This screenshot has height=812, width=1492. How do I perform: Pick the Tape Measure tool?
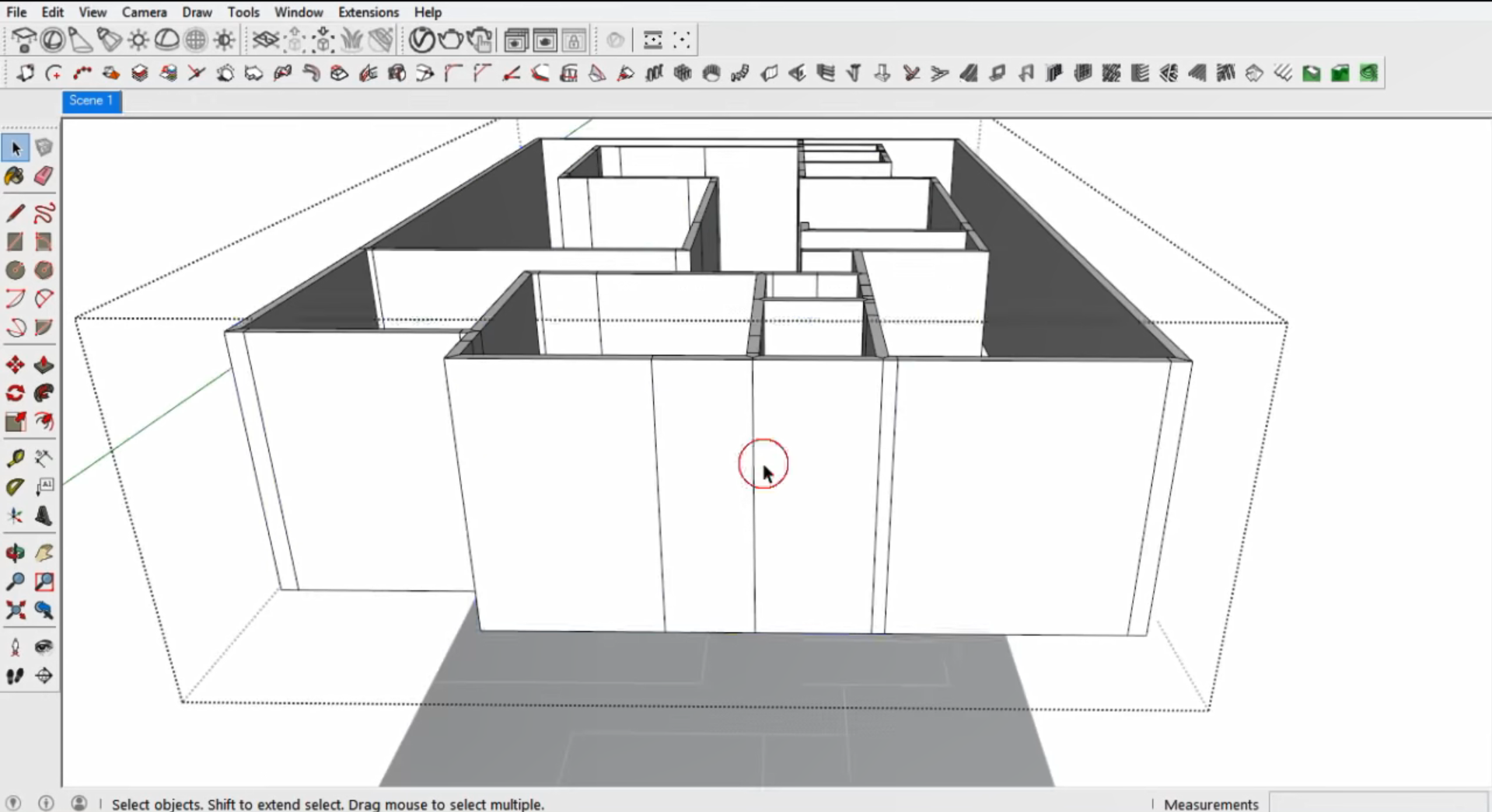click(16, 458)
